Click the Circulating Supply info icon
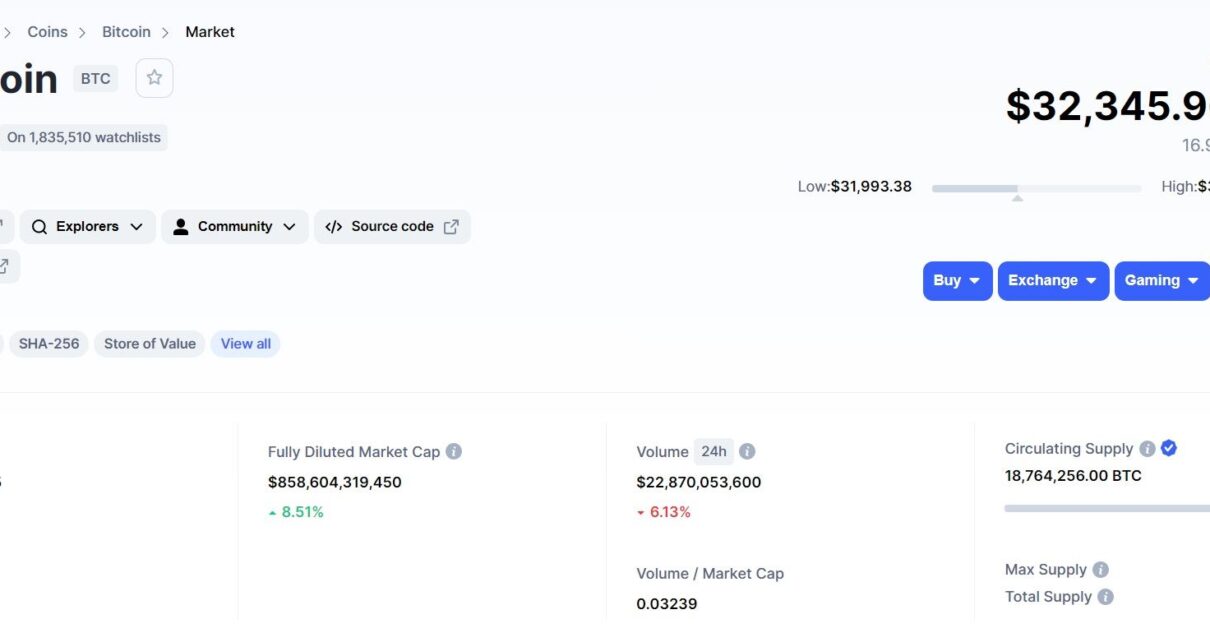Viewport: 1210px width, 642px height. coord(1147,449)
